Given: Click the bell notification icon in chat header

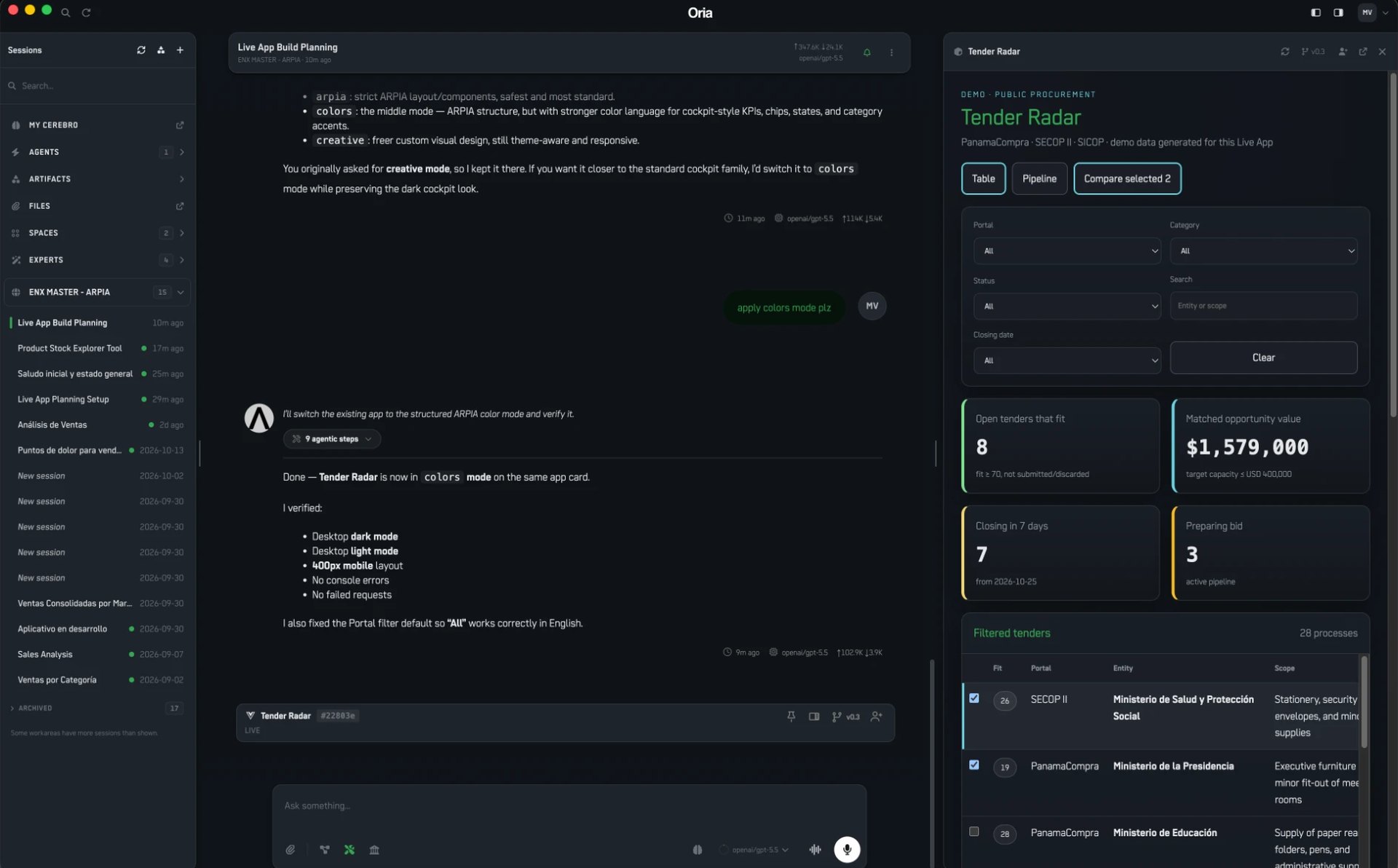Looking at the screenshot, I should pos(866,52).
